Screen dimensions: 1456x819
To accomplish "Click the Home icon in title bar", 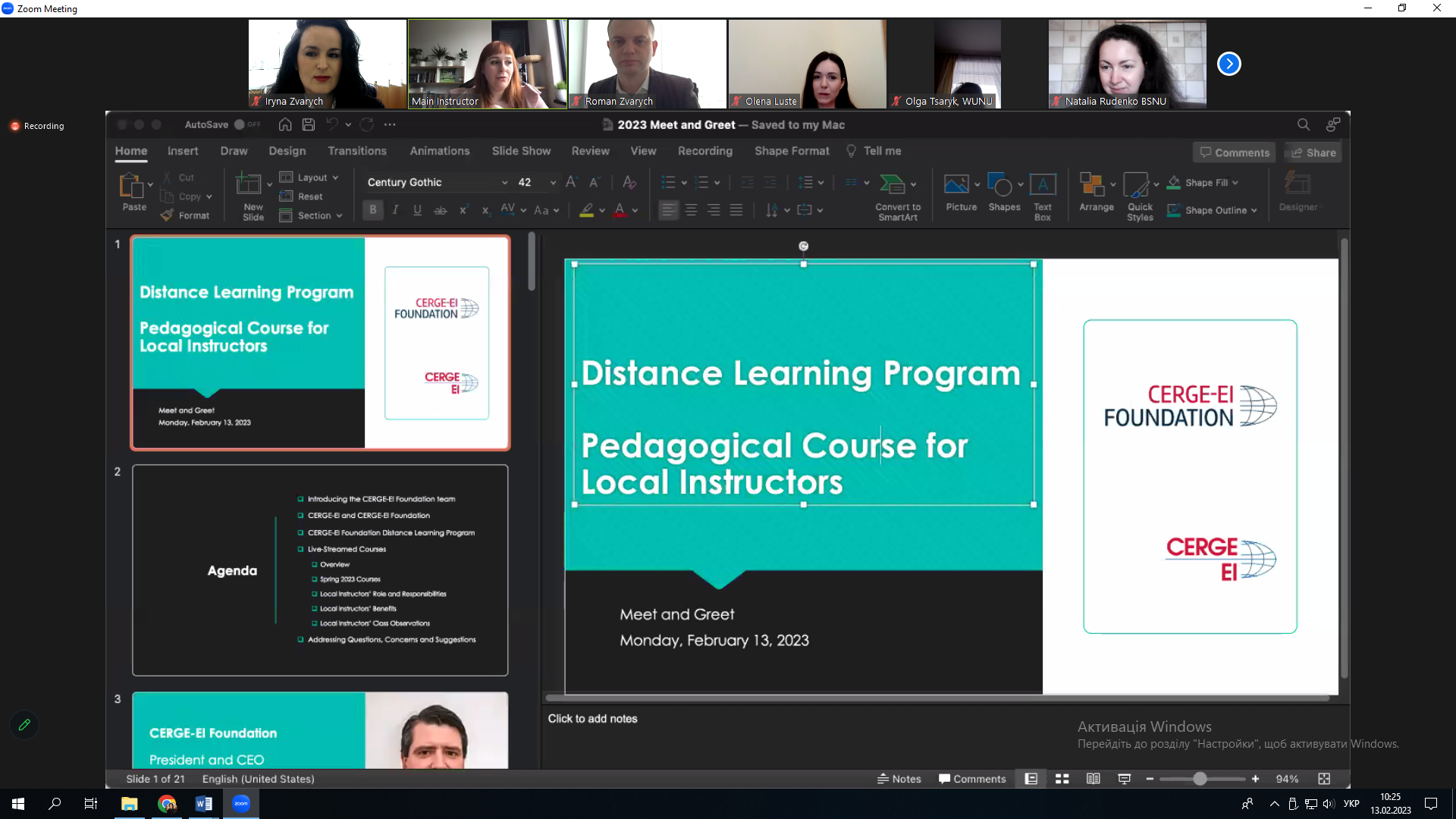I will [x=284, y=124].
